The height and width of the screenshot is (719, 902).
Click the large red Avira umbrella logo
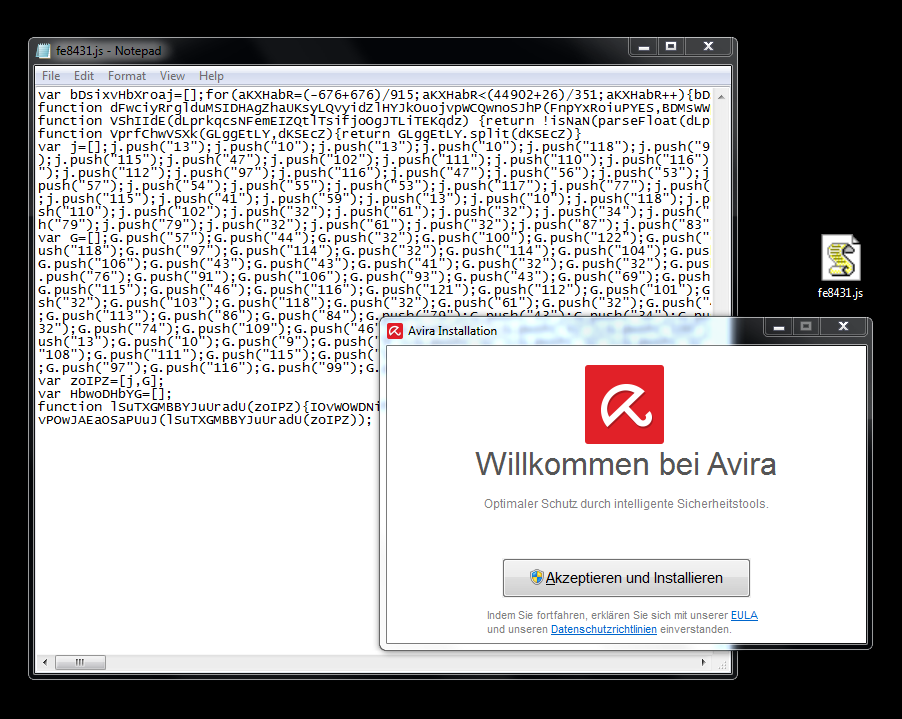coord(624,404)
